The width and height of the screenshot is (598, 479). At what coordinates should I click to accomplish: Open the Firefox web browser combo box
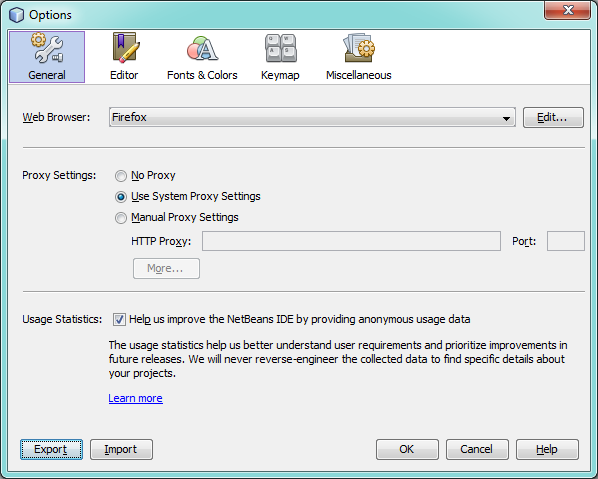click(x=312, y=117)
